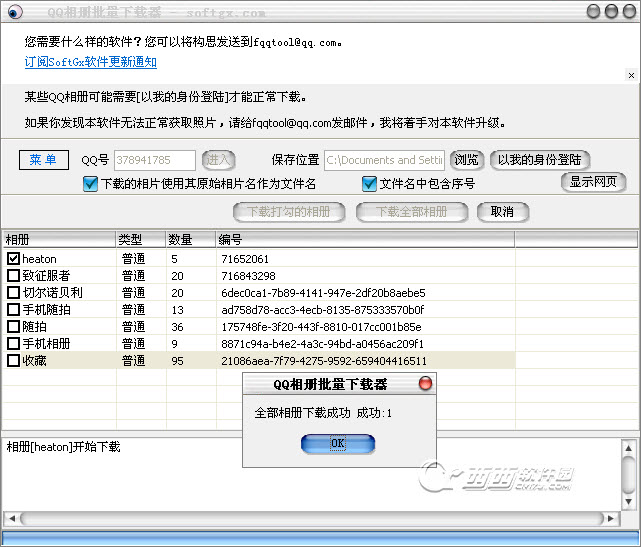This screenshot has width=641, height=547.
Task: Close the download success dialog via red button
Action: 425,383
